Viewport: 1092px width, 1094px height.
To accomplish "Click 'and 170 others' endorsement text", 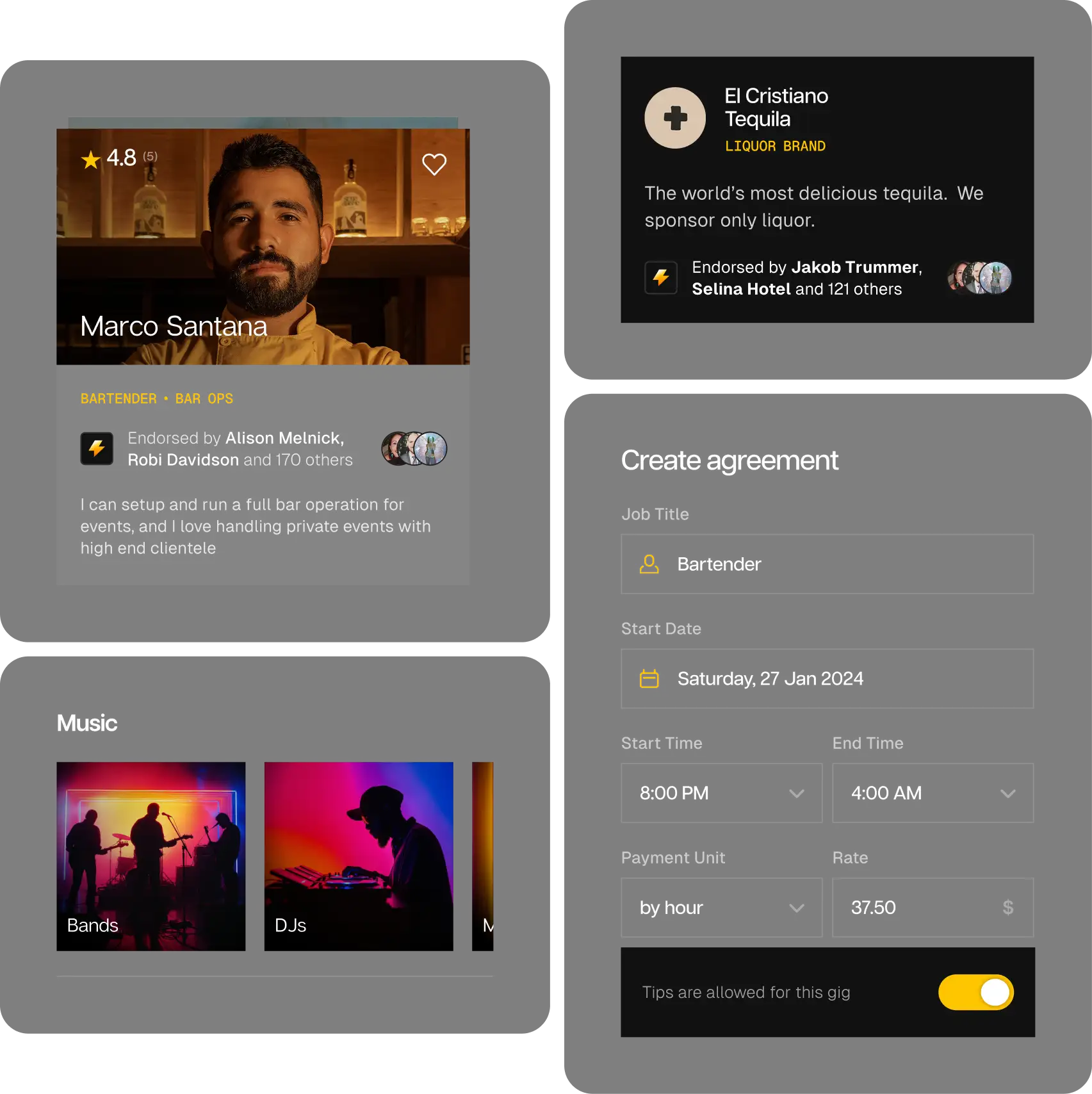I will 298,460.
